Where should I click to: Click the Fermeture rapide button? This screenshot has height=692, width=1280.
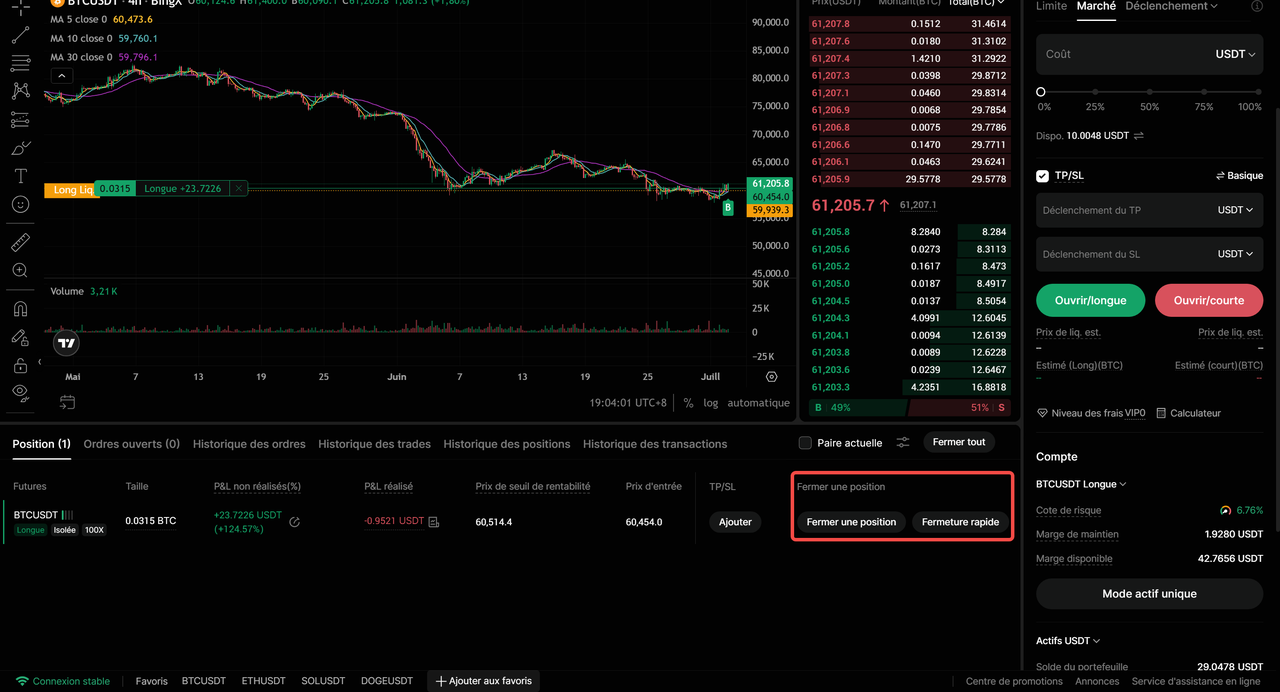coord(960,522)
